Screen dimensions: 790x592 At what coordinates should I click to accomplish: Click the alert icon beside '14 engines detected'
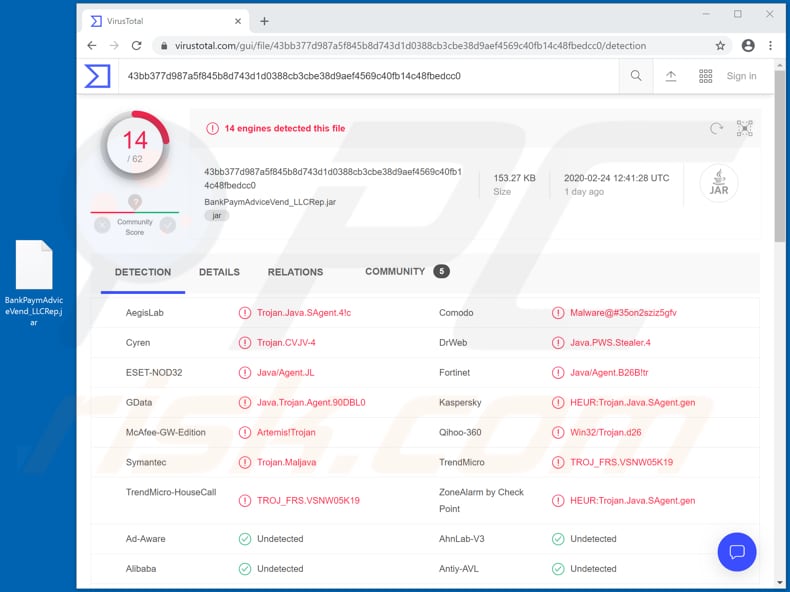tap(212, 128)
